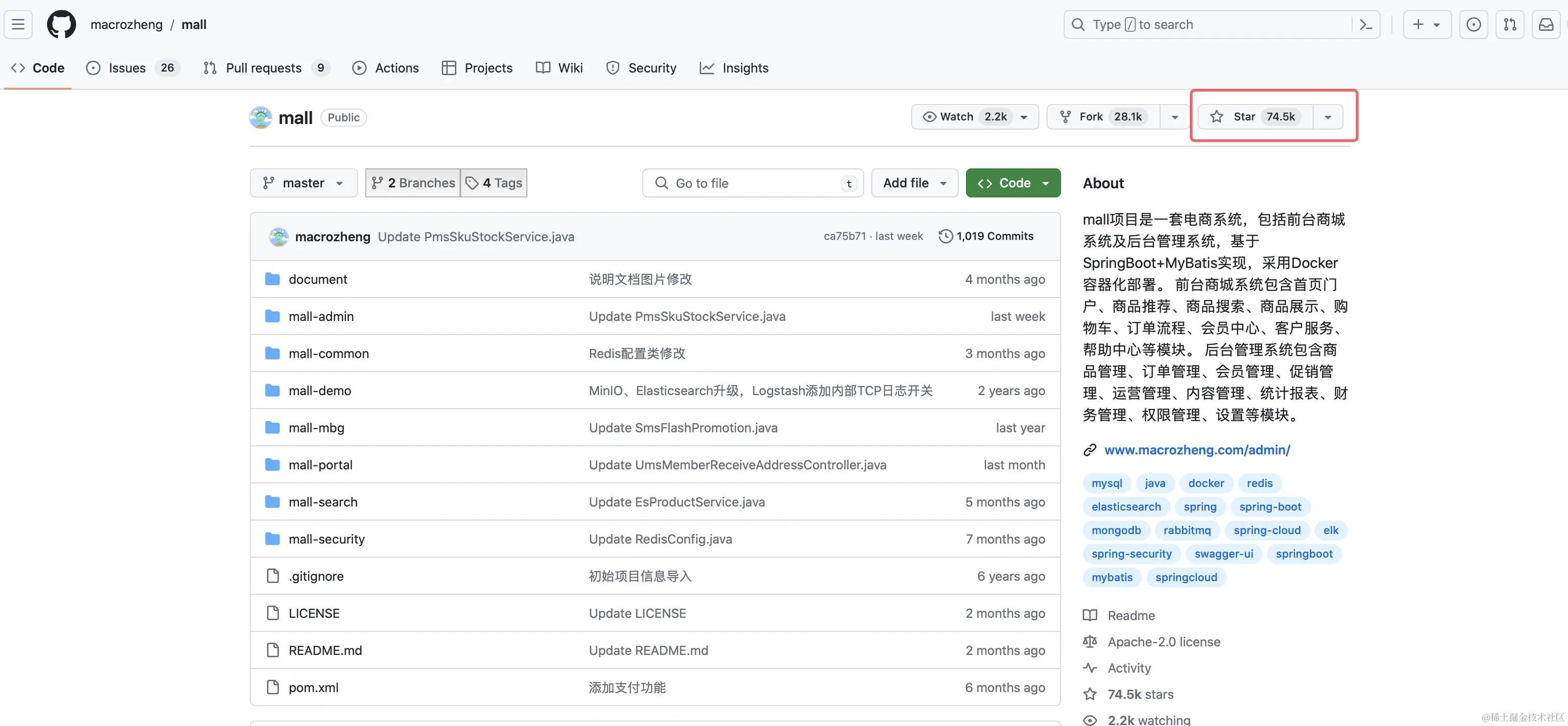
Task: Star the mall repository
Action: [1255, 117]
